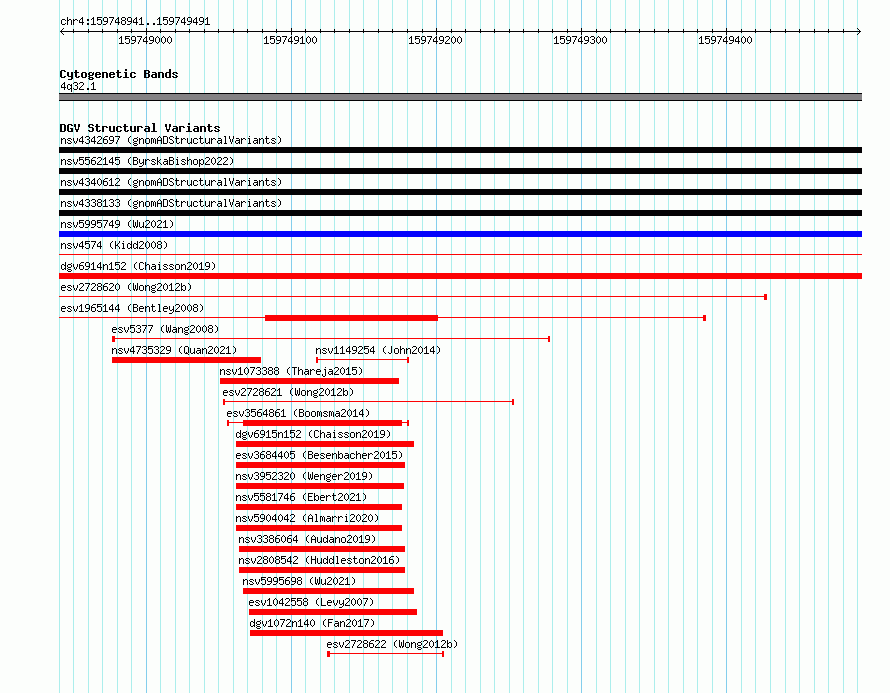Click ruler position 159749400
The width and height of the screenshot is (890, 693).
[725, 40]
